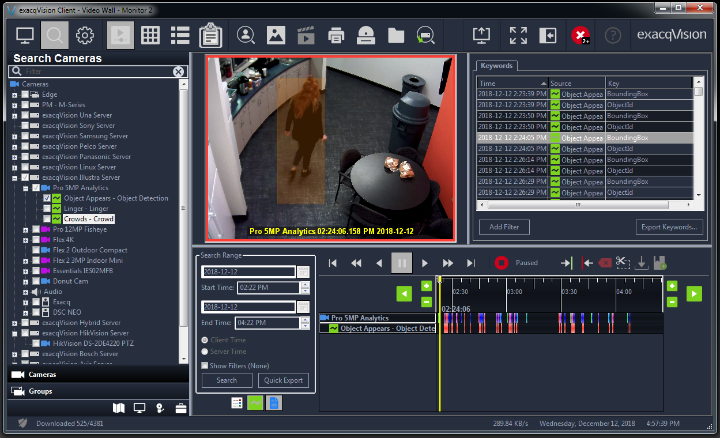720x438 pixels.
Task: Open the clipboard case management icon
Action: point(210,35)
